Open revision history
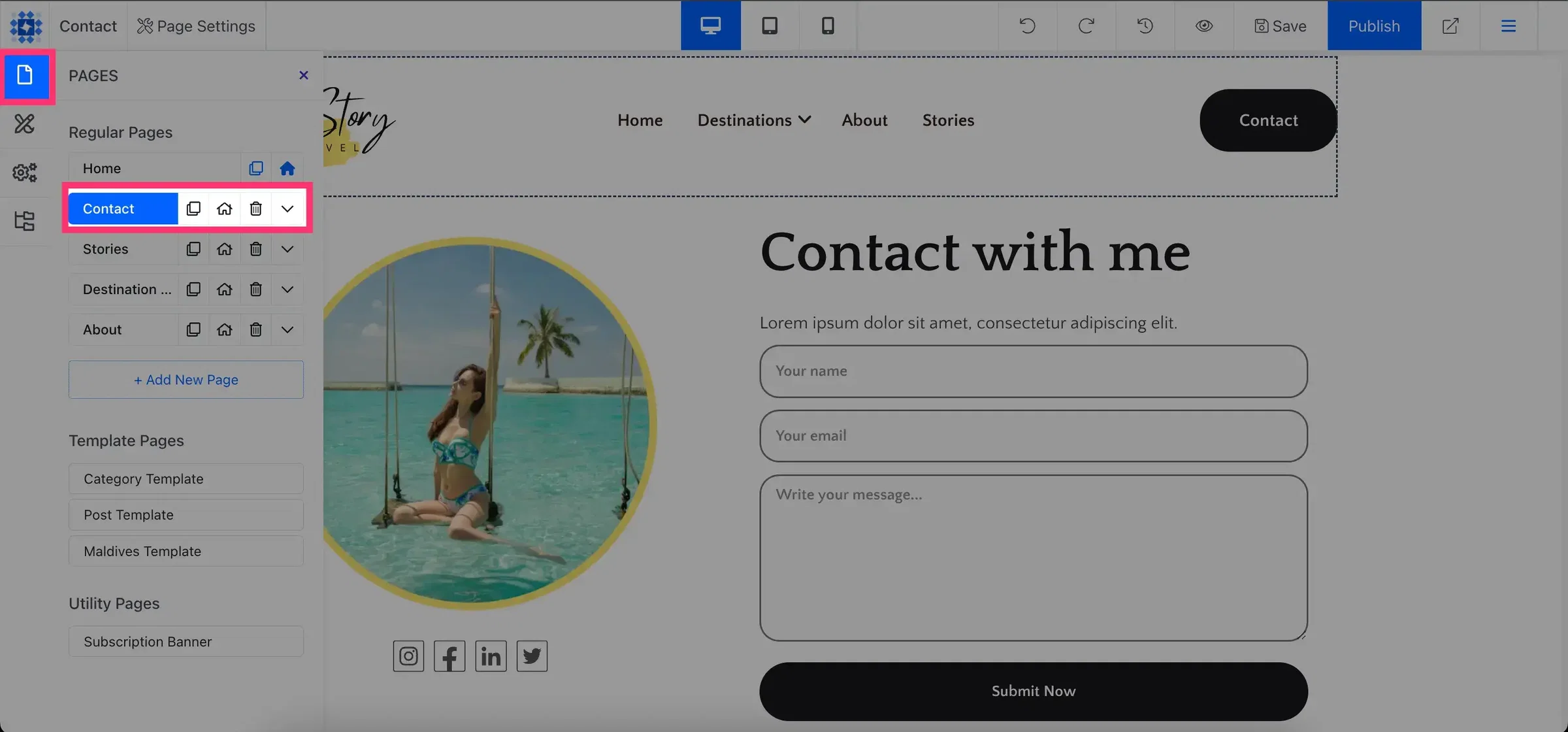Screen dimensions: 1568x732 coord(1145,25)
